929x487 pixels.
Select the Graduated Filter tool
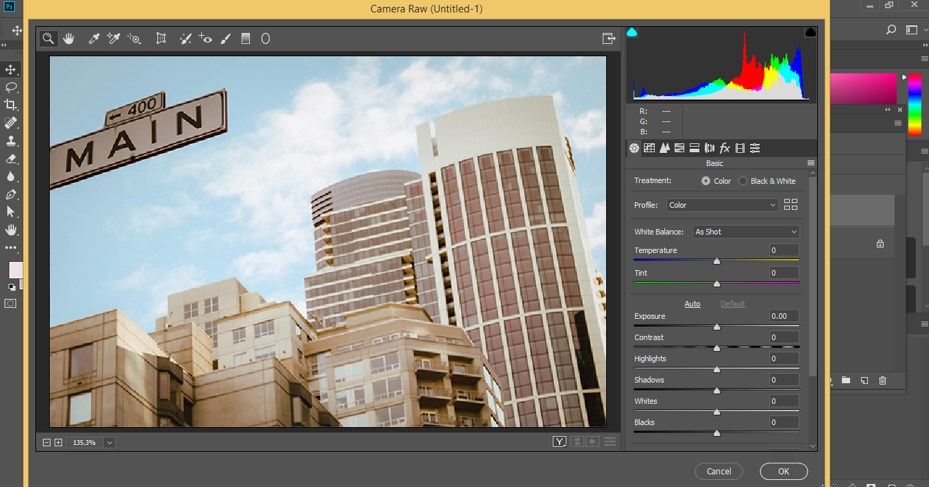(246, 39)
